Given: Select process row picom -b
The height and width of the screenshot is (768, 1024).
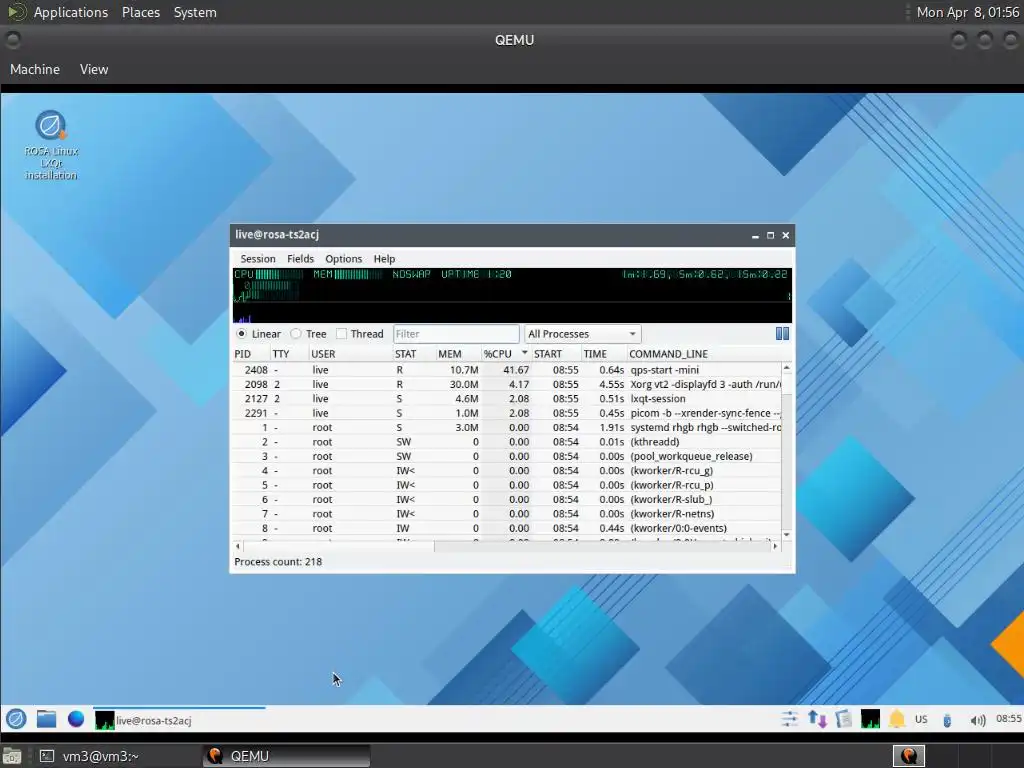Looking at the screenshot, I should 507,413.
